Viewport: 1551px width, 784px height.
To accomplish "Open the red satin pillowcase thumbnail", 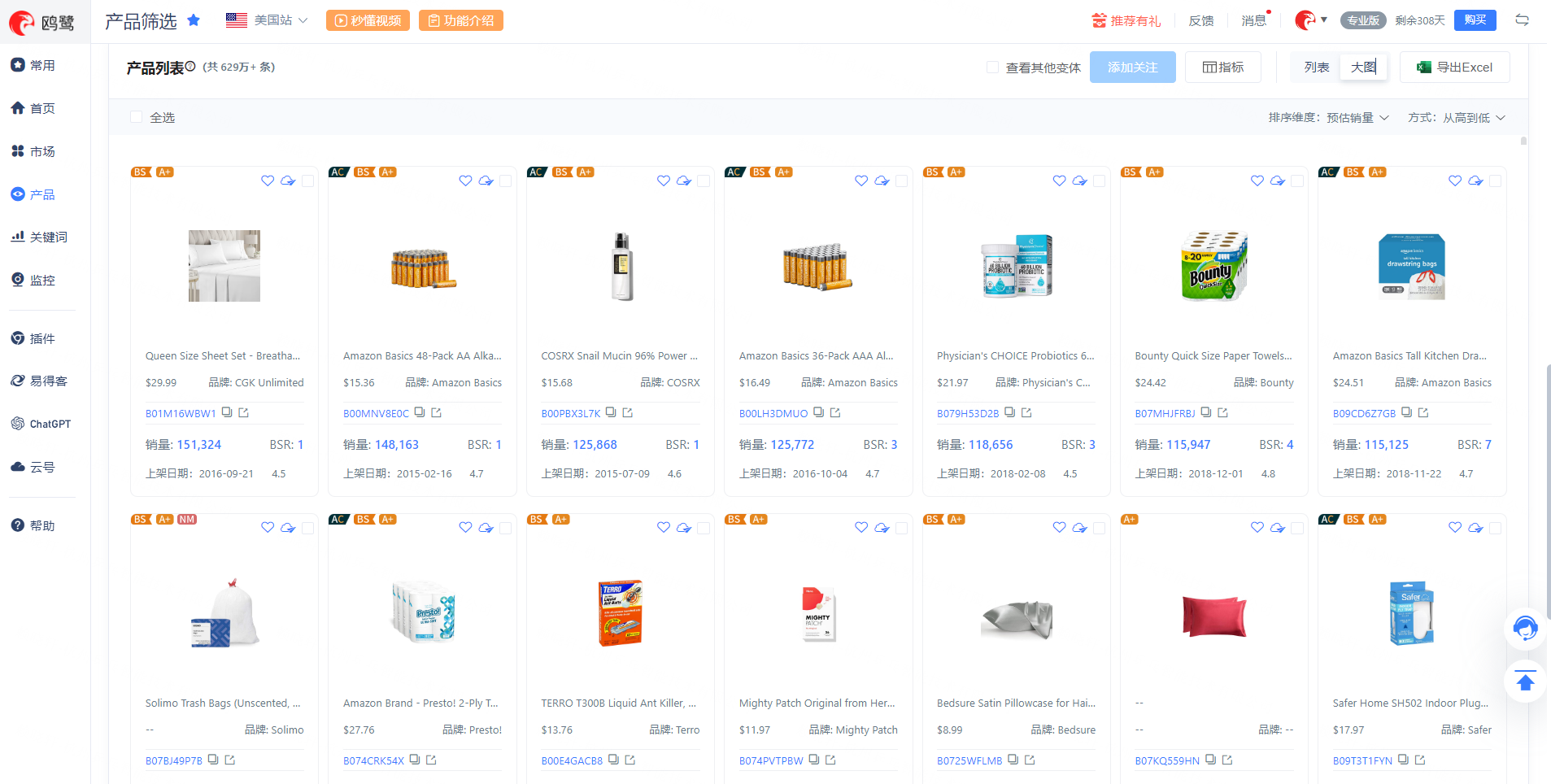I will [1213, 615].
